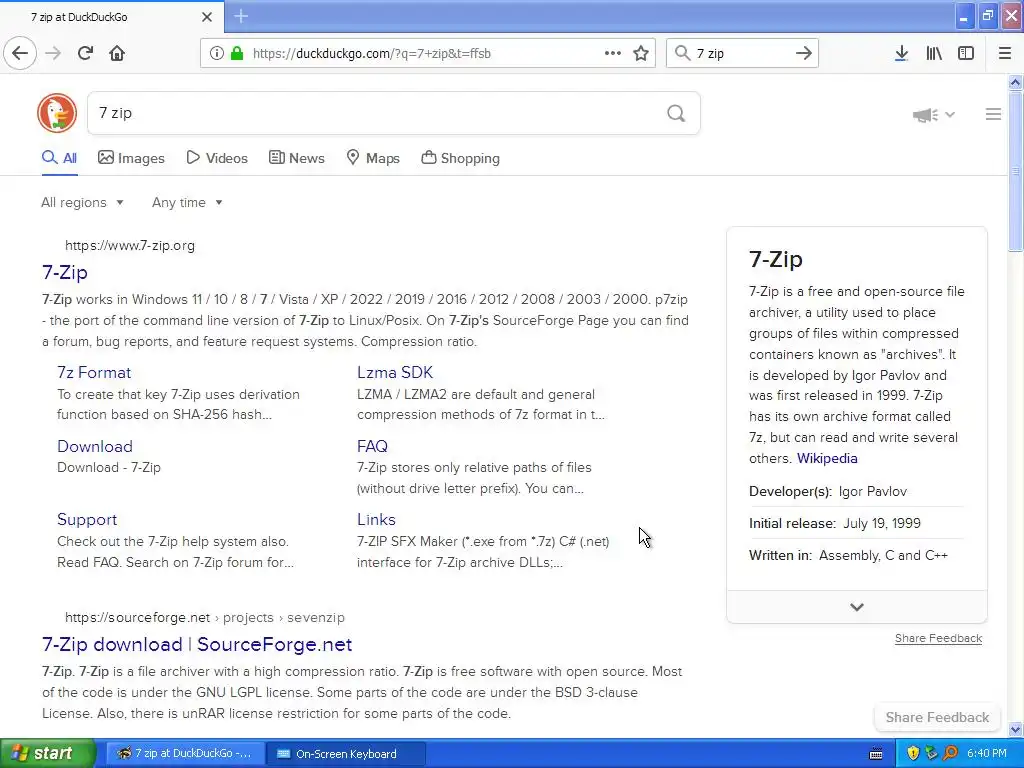
Task: Open the Firefox hamburger menu
Action: click(1005, 53)
